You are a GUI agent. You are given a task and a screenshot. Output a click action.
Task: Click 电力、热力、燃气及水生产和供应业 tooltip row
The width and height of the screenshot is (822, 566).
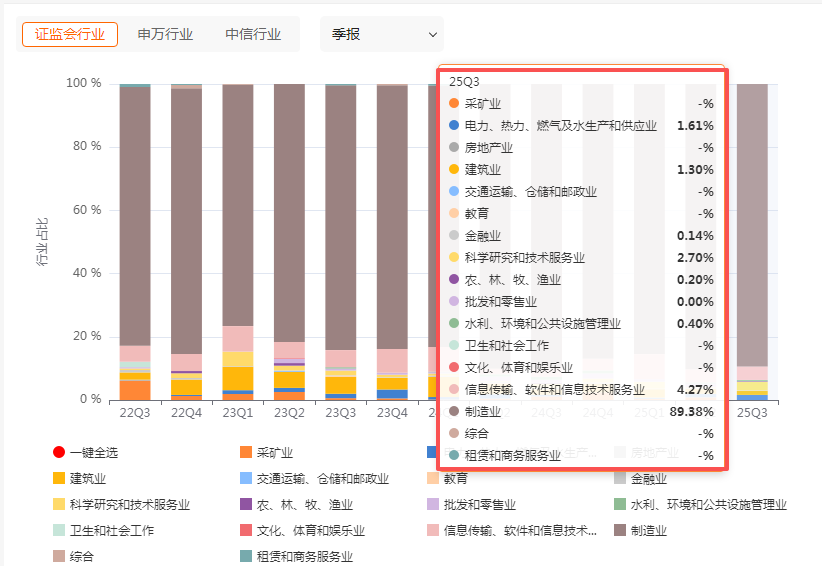coord(581,125)
